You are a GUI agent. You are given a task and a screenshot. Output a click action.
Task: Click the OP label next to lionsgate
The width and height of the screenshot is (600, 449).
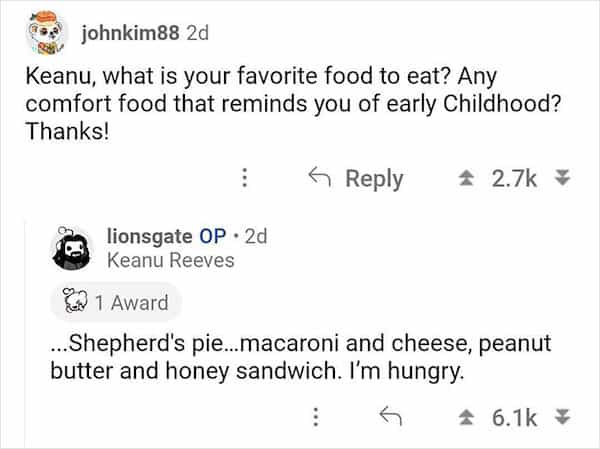pyautogui.click(x=212, y=237)
